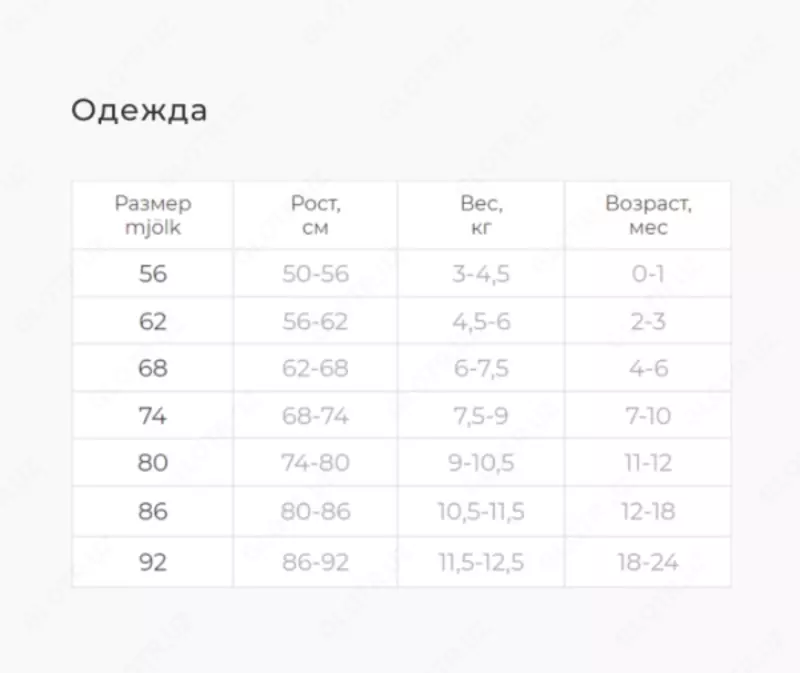This screenshot has width=800, height=673.
Task: Click the size 62 cell
Action: pos(153,321)
